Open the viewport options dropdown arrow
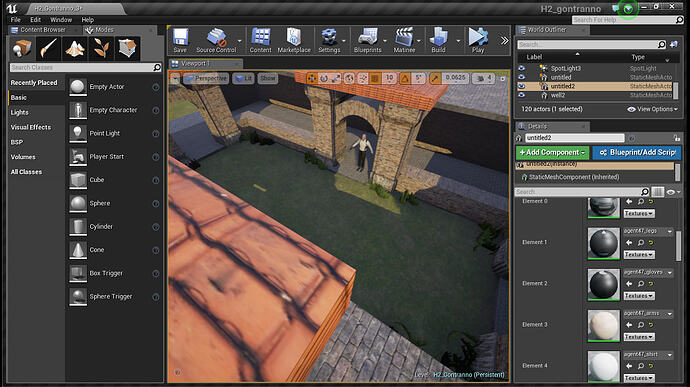This screenshot has width=690, height=387. point(175,79)
